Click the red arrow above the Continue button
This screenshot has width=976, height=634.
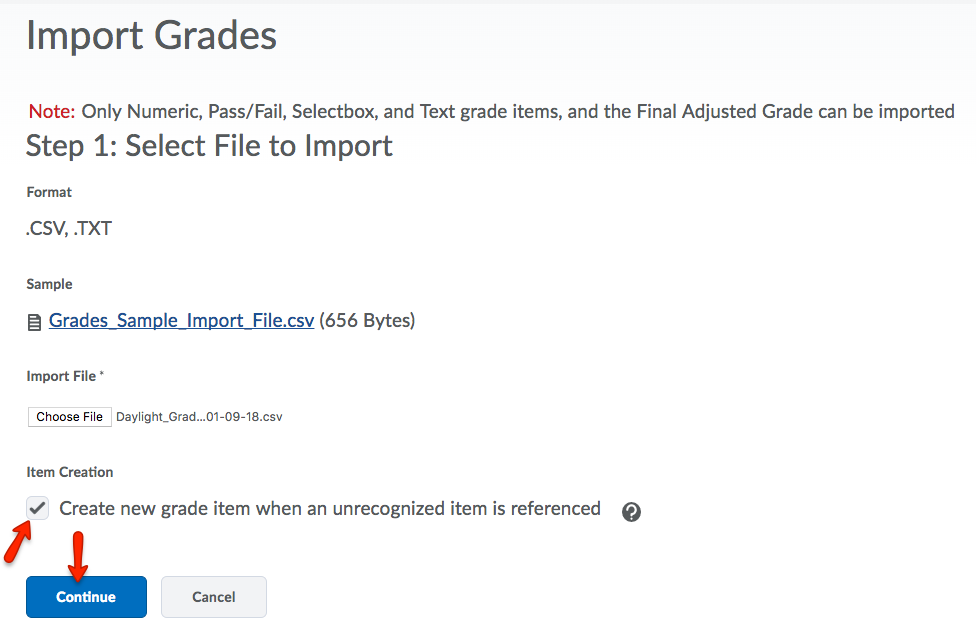pos(80,556)
